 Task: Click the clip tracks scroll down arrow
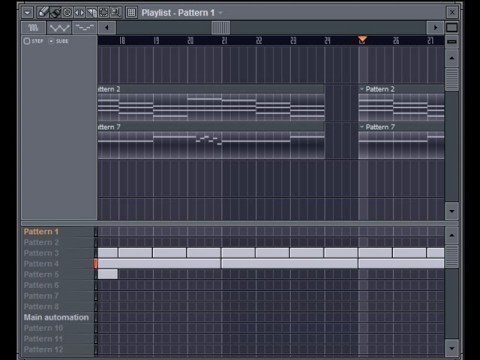pyautogui.click(x=452, y=211)
